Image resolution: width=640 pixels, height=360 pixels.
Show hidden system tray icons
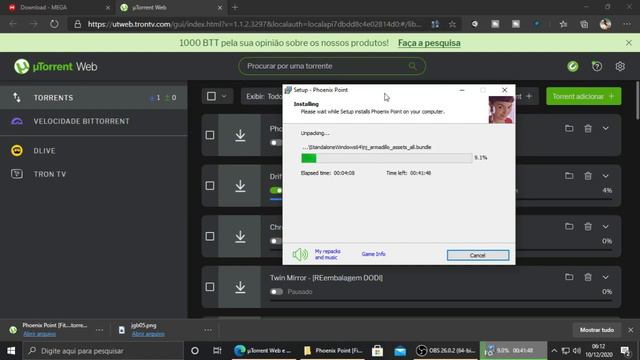pyautogui.click(x=554, y=351)
